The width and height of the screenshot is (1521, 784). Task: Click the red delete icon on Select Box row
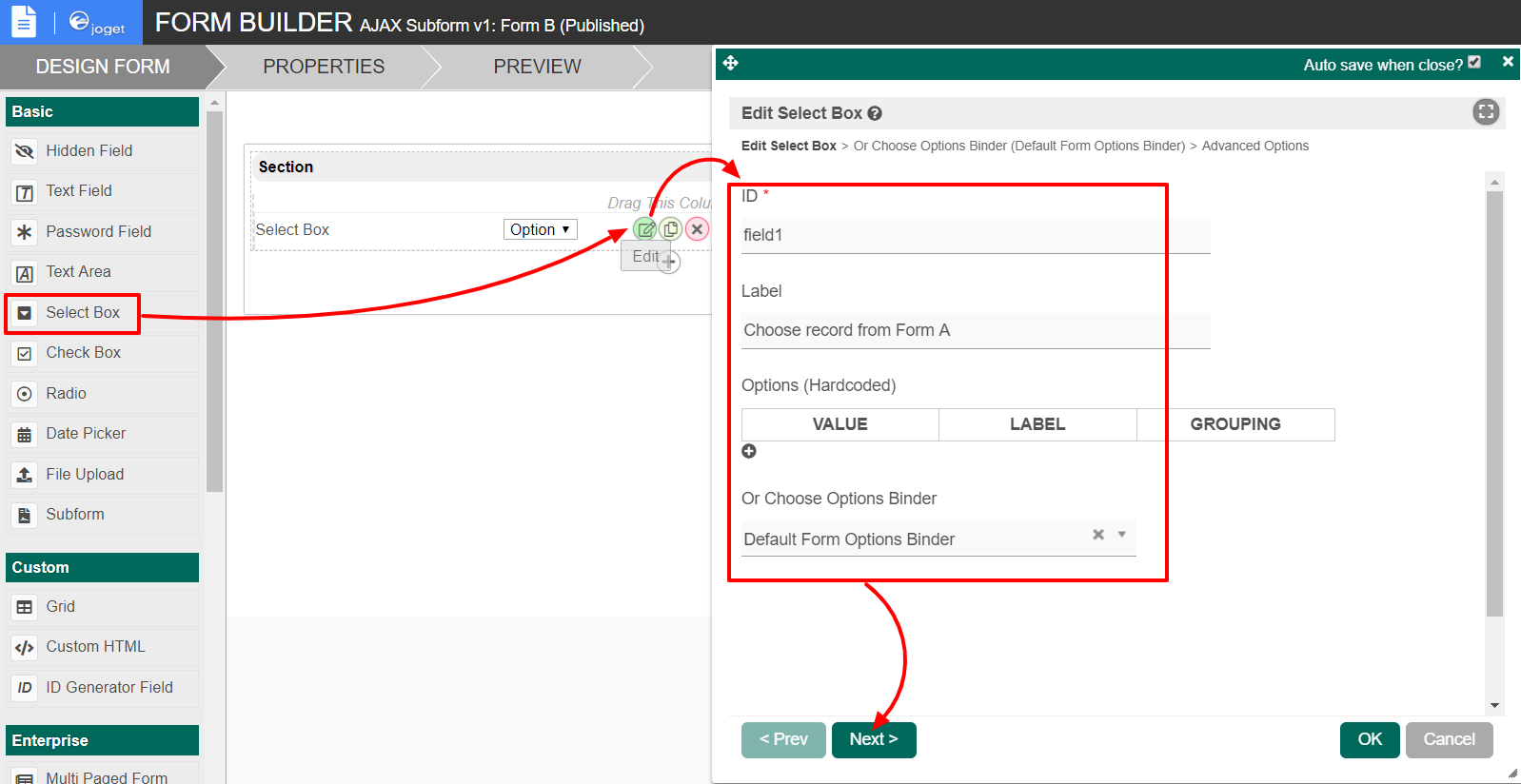click(697, 229)
